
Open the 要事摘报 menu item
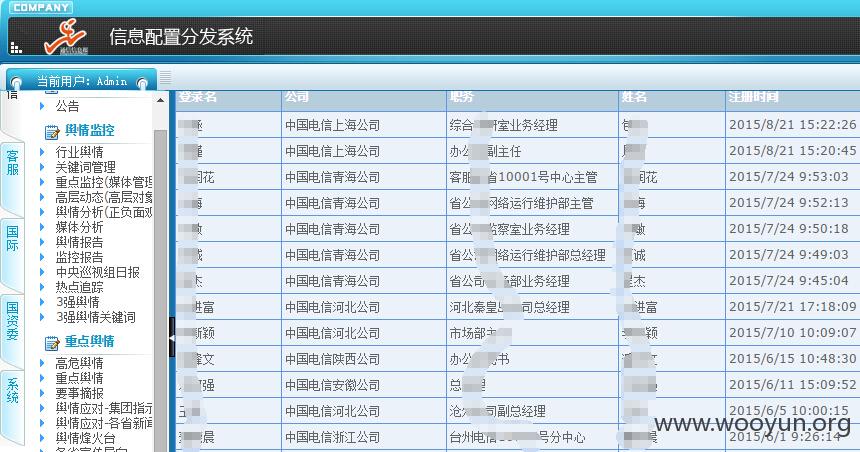tap(80, 393)
